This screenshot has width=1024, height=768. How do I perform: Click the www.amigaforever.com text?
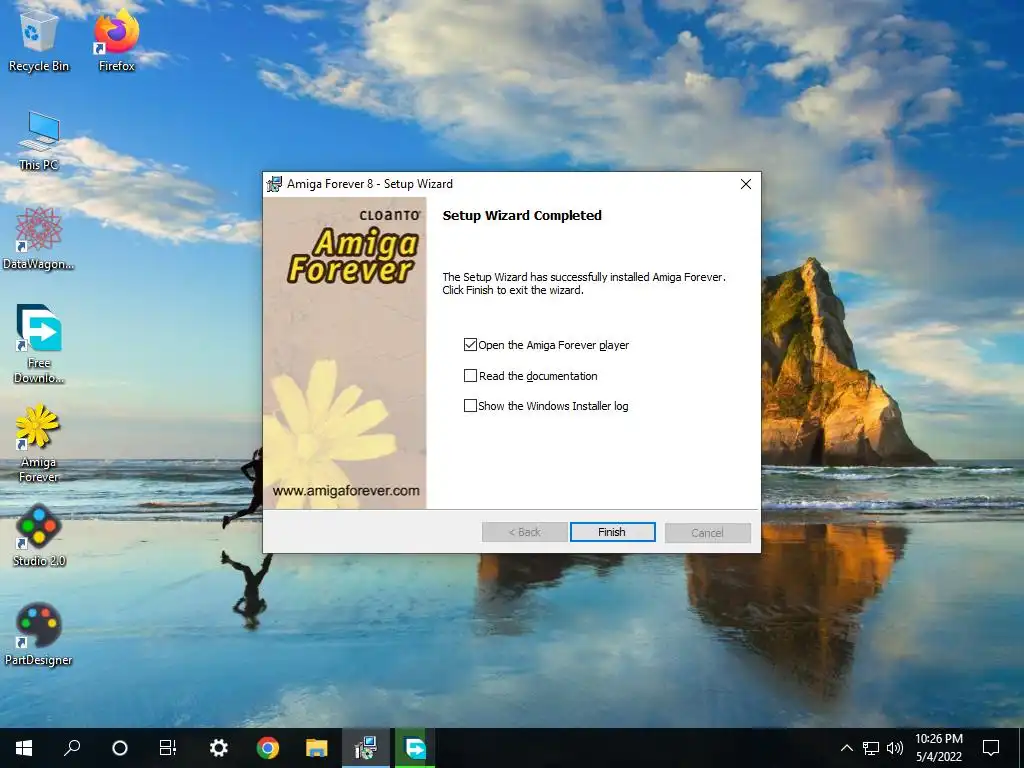[346, 490]
